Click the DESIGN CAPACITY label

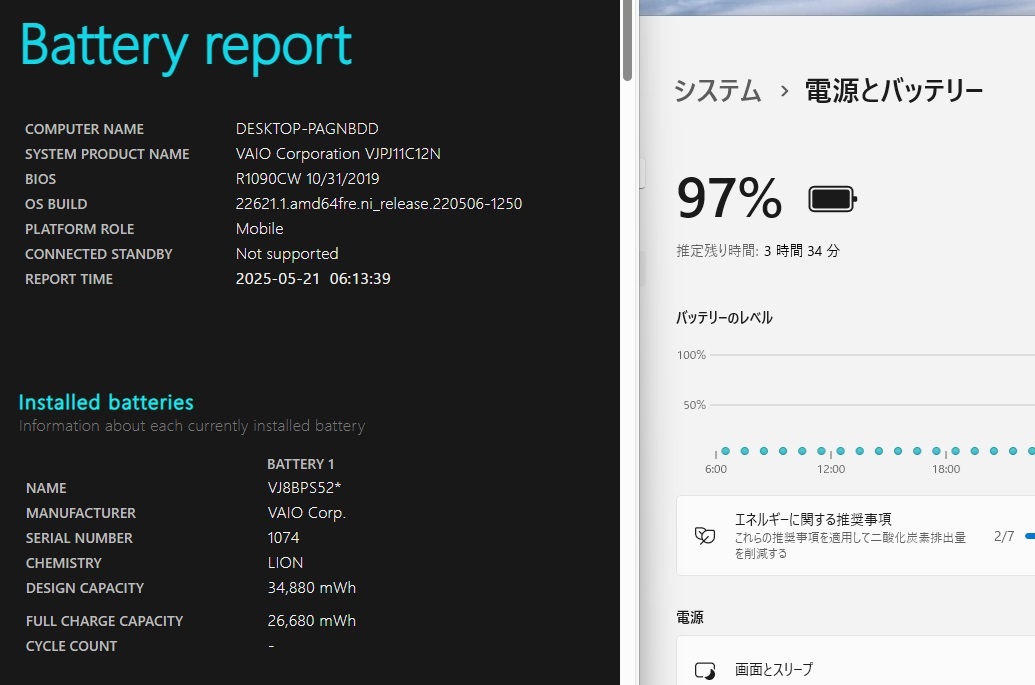point(84,588)
